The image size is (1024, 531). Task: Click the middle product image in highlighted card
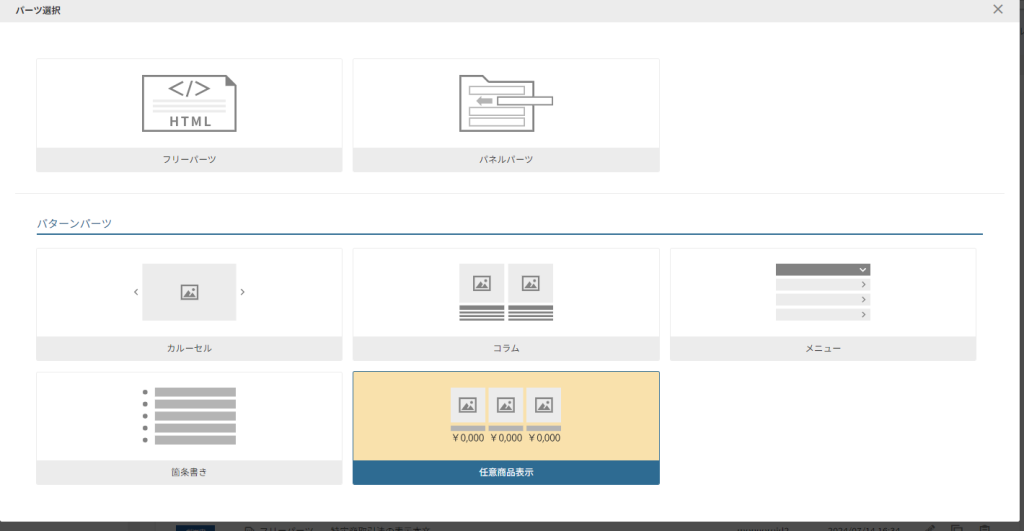pyautogui.click(x=506, y=405)
